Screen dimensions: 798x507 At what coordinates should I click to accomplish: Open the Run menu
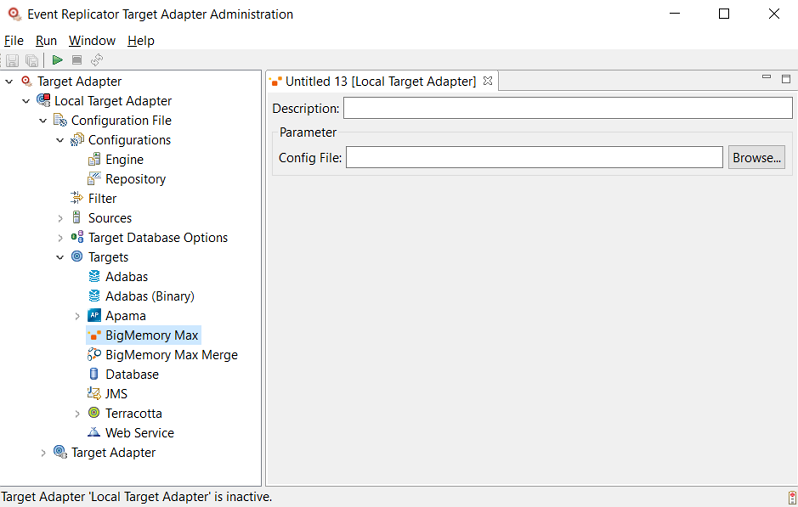tap(46, 41)
